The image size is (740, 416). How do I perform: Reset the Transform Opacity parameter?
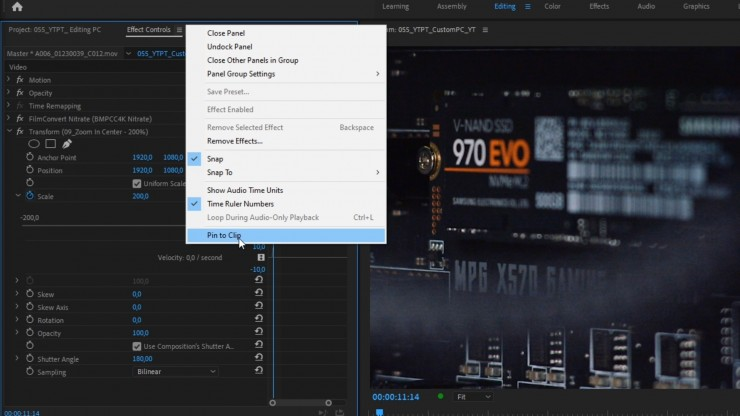point(259,331)
